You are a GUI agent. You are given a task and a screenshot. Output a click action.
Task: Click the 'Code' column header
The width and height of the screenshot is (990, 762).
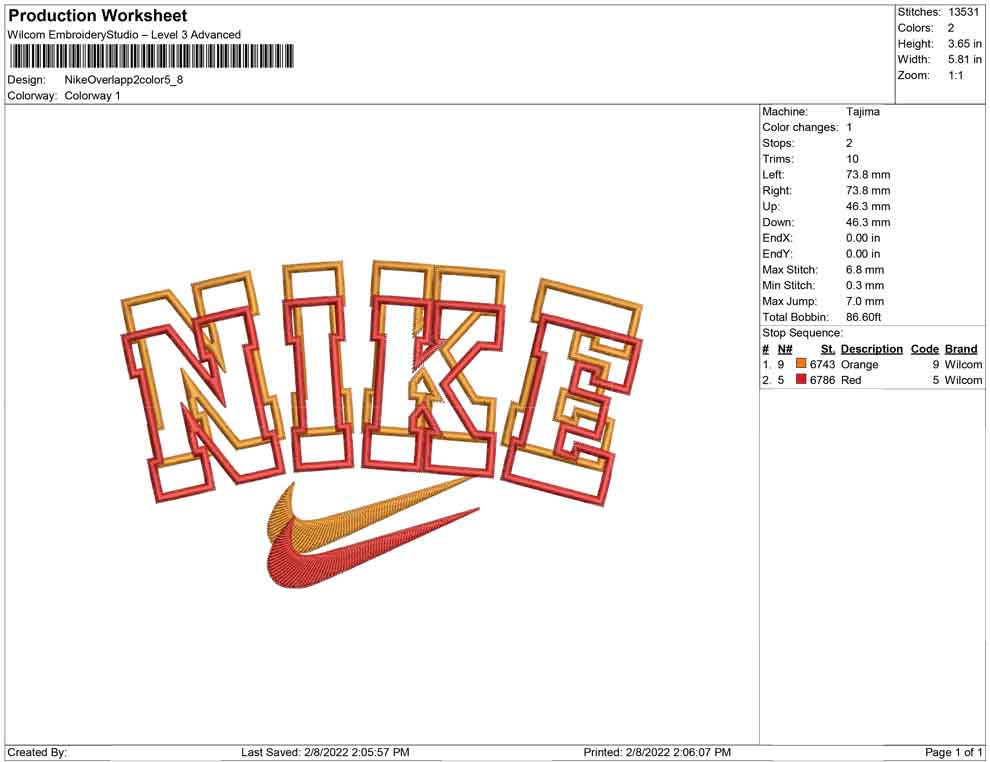click(924, 349)
